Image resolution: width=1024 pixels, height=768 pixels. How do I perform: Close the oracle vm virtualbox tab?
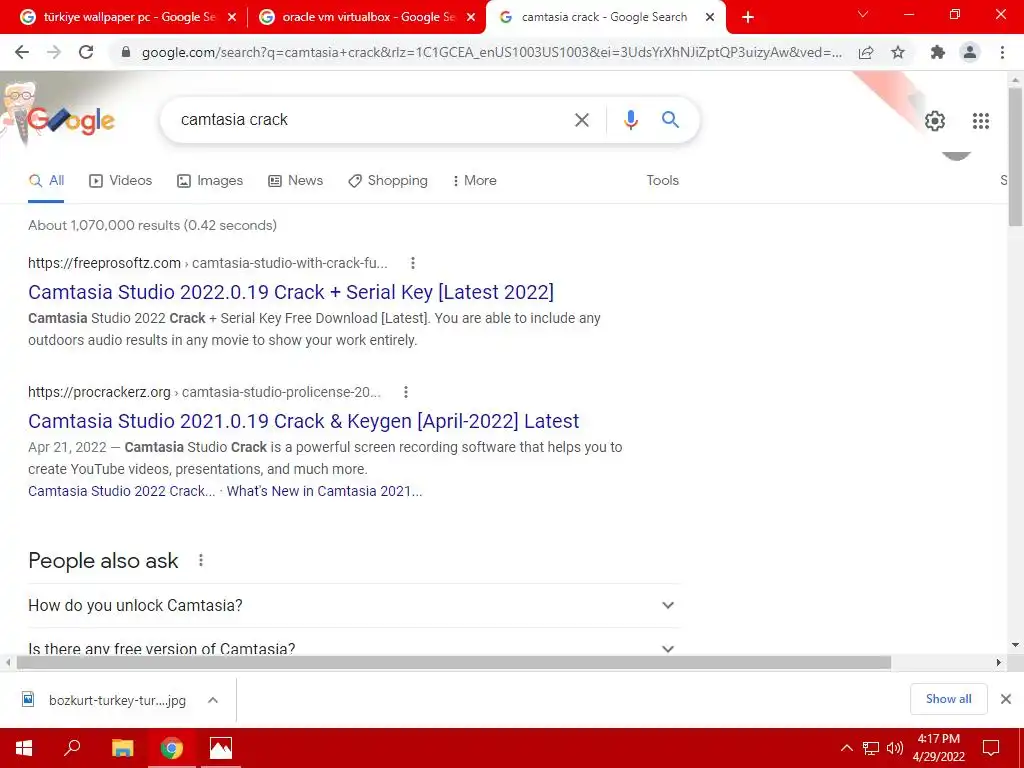pos(471,18)
